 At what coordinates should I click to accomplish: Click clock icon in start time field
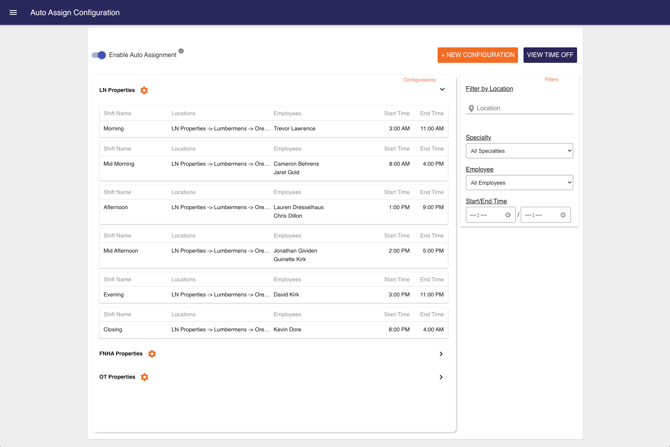[x=508, y=215]
